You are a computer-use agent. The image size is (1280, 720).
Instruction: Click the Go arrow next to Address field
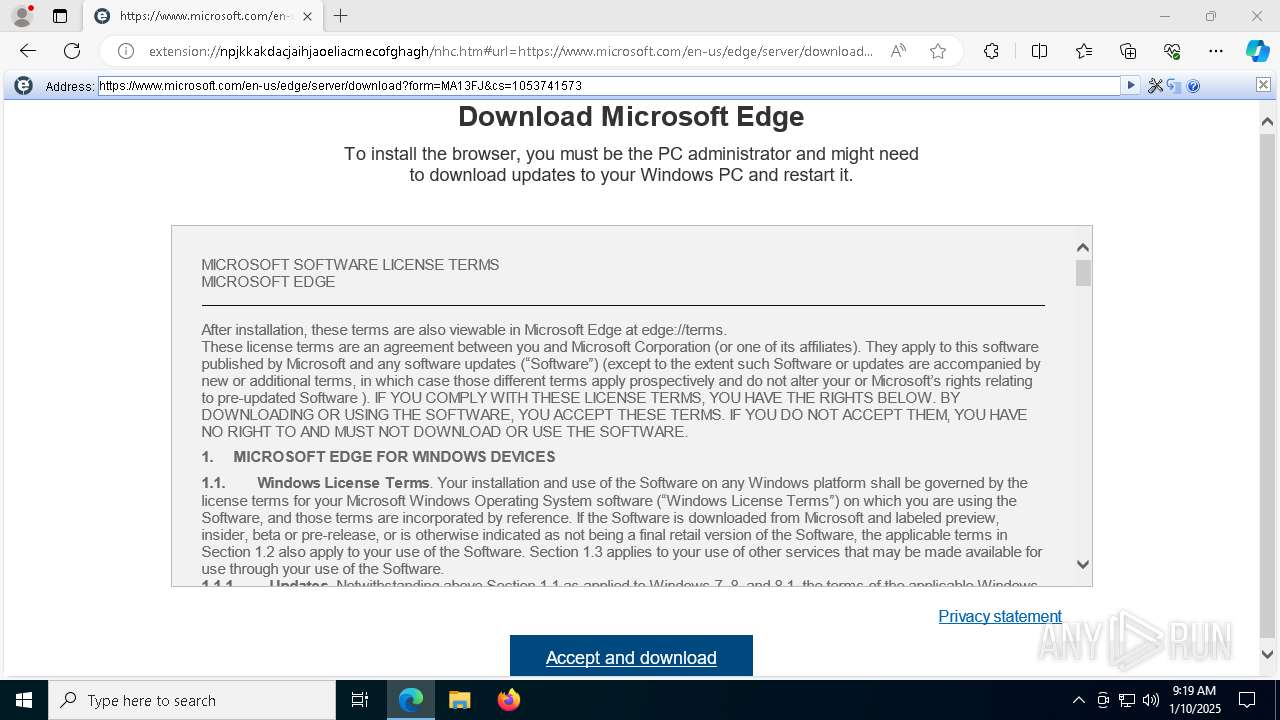1131,86
